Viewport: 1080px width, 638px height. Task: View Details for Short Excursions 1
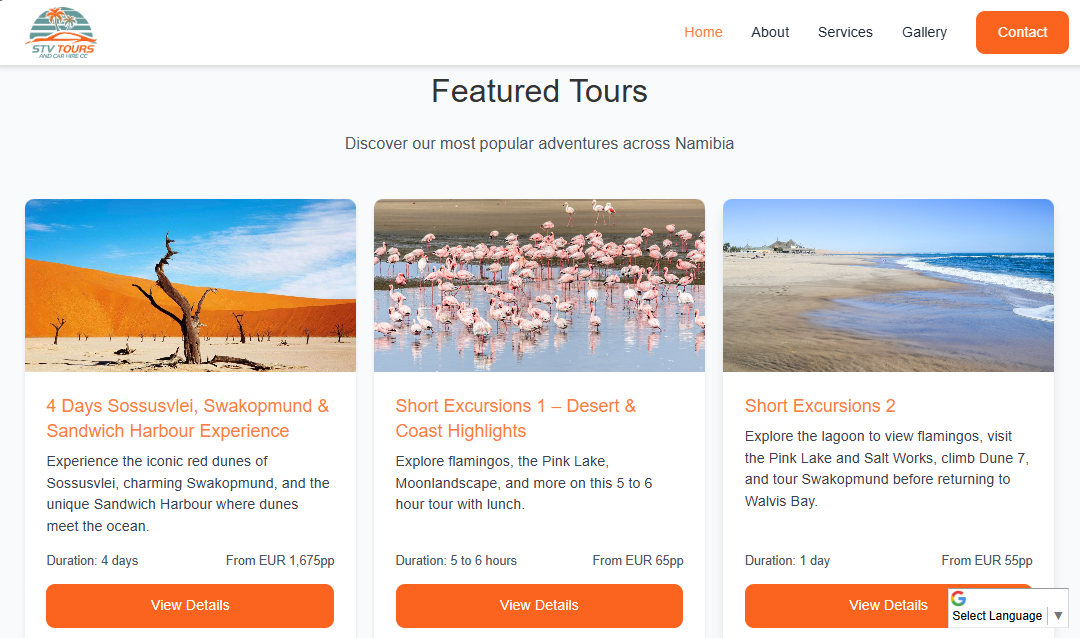(539, 605)
